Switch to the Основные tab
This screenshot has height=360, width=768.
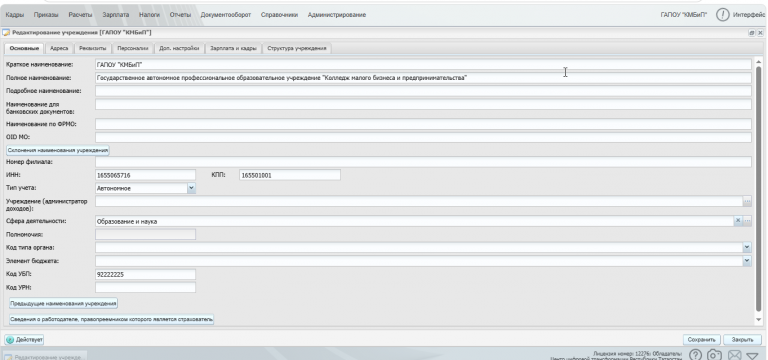[x=24, y=48]
